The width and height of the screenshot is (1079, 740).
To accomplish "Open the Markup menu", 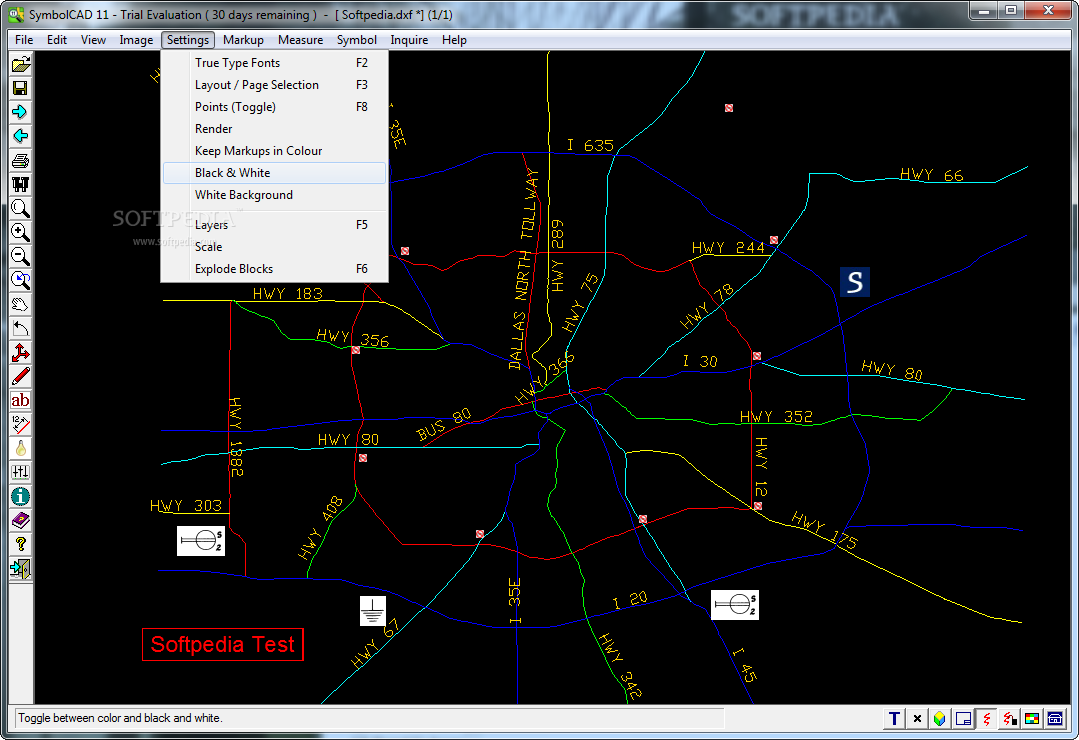I will (x=243, y=40).
